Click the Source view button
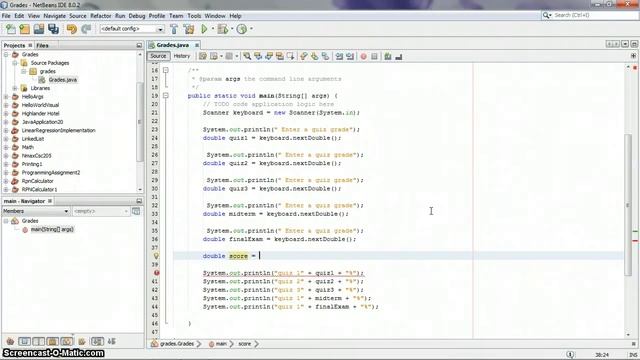The image size is (640, 360). click(158, 56)
